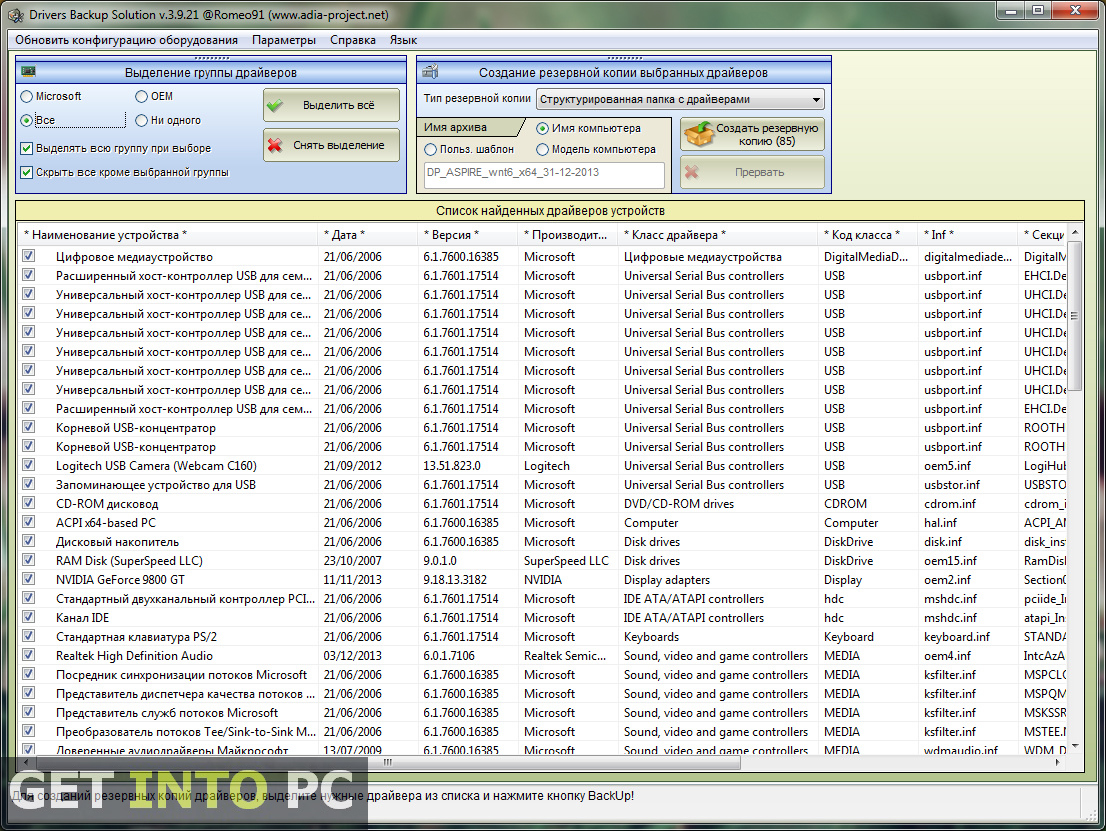Click the Display adapters class cell

pyautogui.click(x=667, y=580)
